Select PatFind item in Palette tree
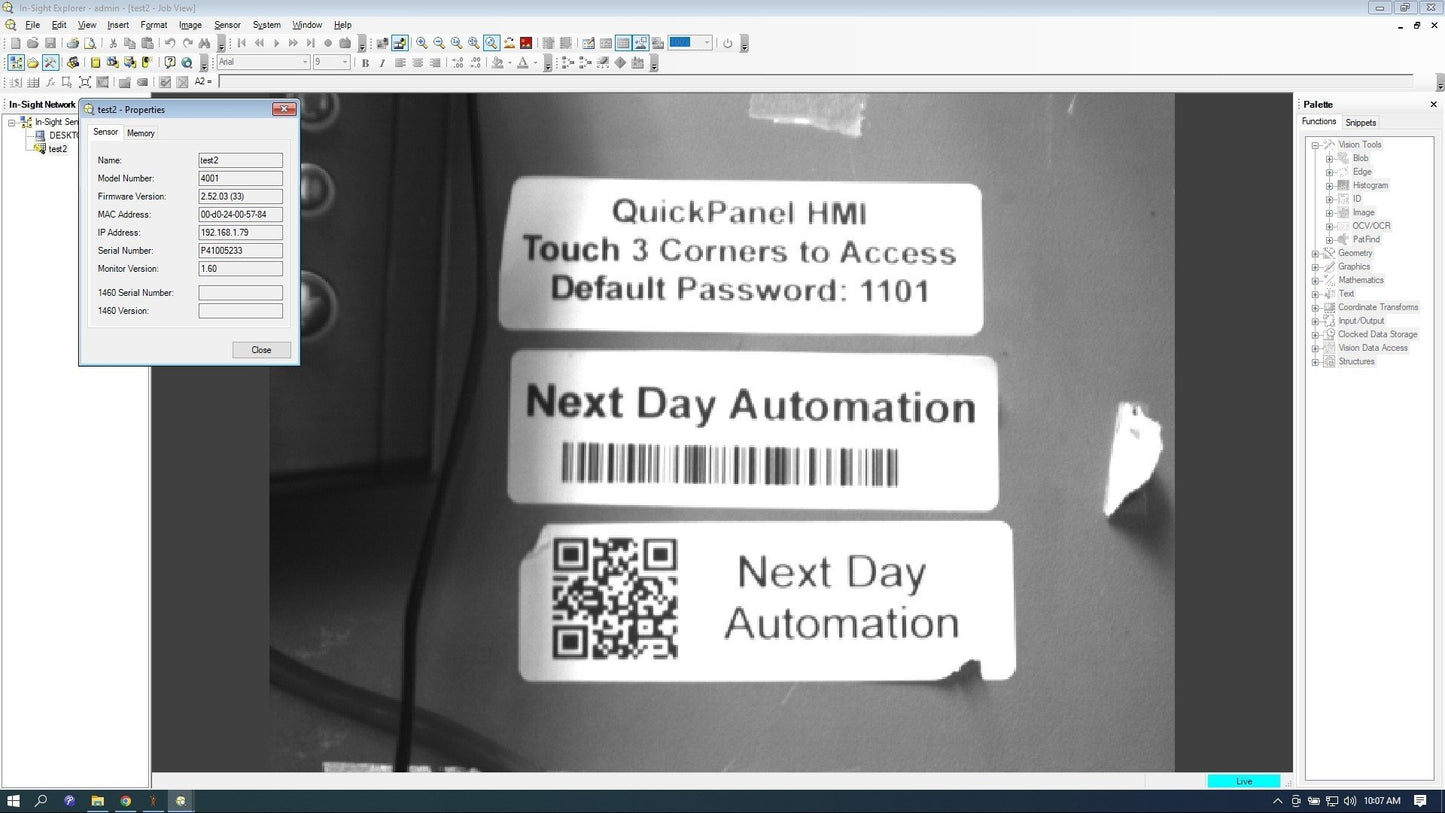Screen dimensions: 1445x813 coord(1366,239)
